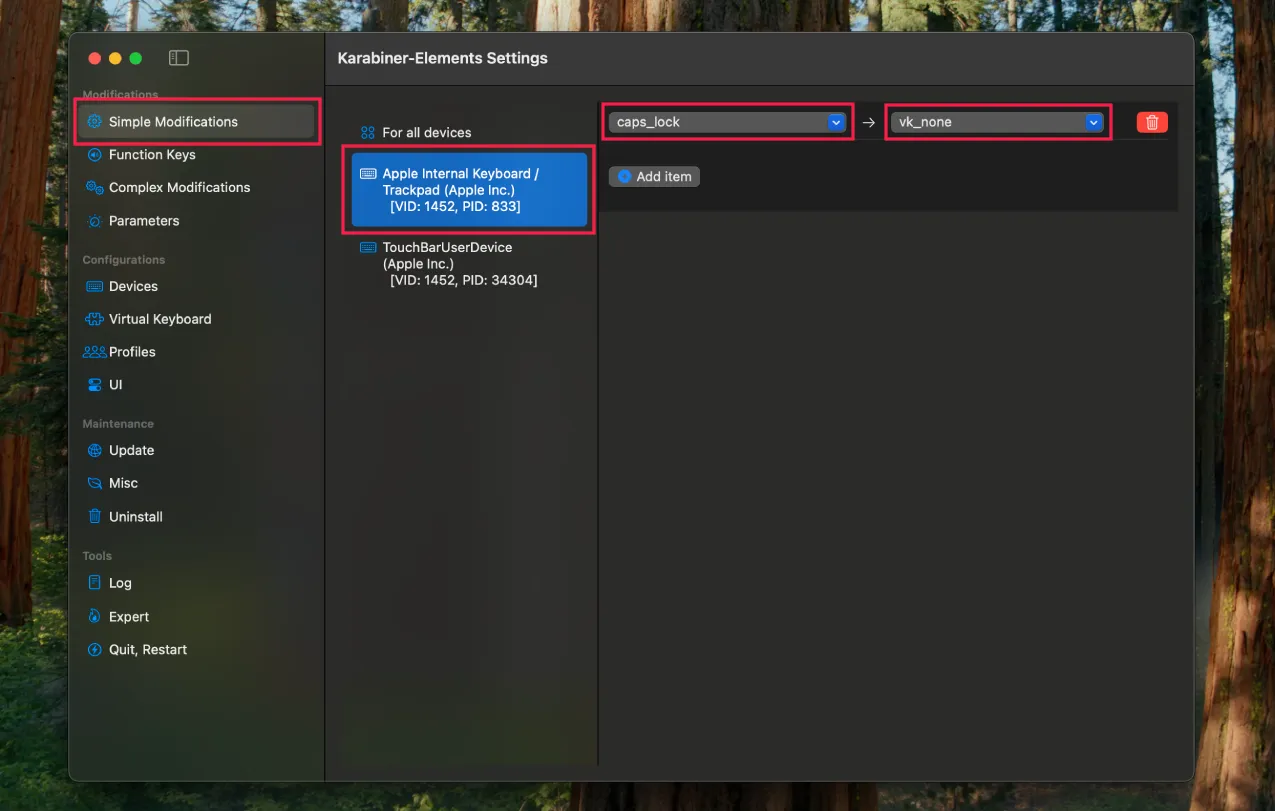Click the vk_none dropdown blue chevron
Image resolution: width=1275 pixels, height=811 pixels.
(x=1094, y=122)
